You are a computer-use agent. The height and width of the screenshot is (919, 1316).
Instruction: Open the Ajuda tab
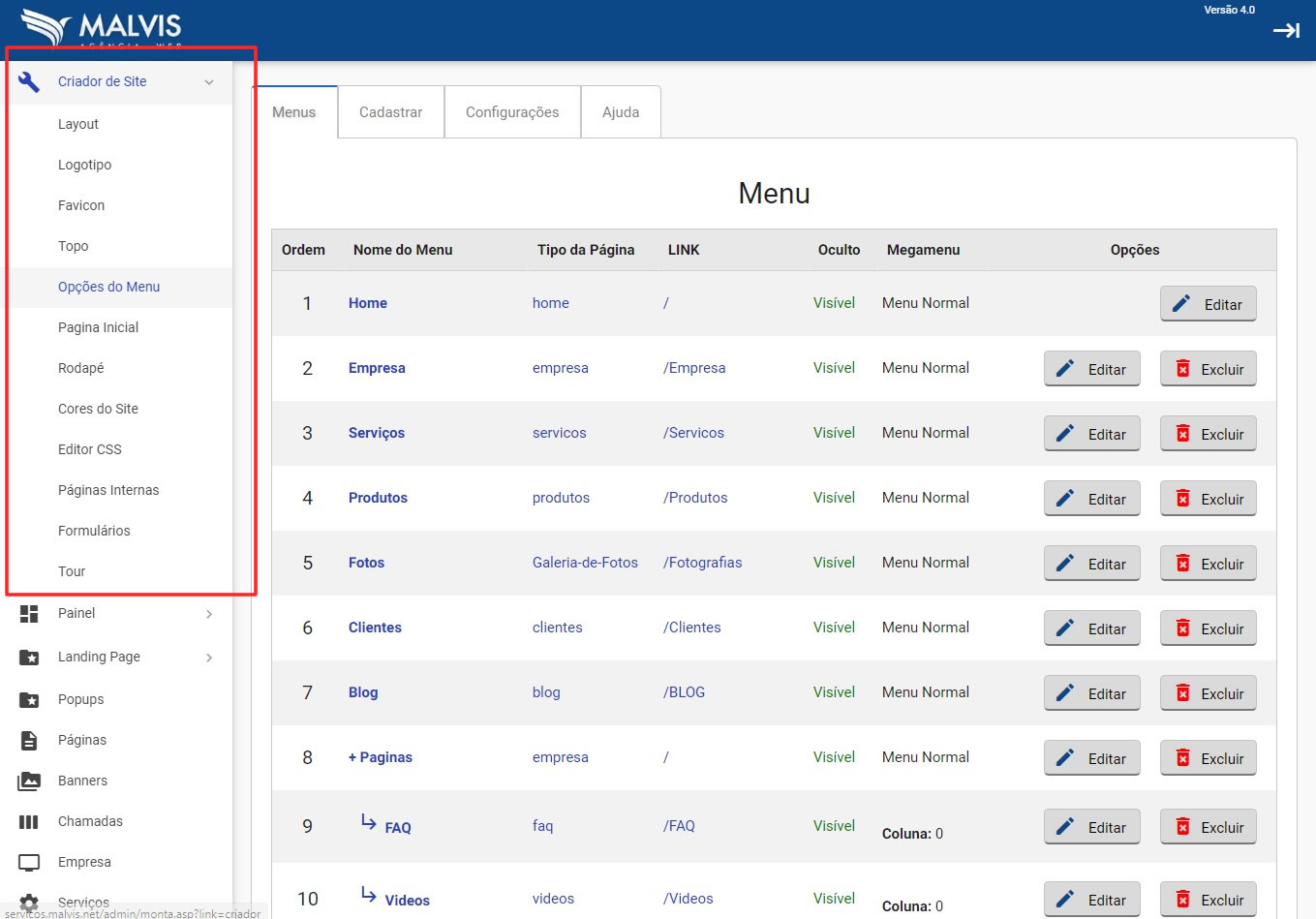(x=621, y=112)
